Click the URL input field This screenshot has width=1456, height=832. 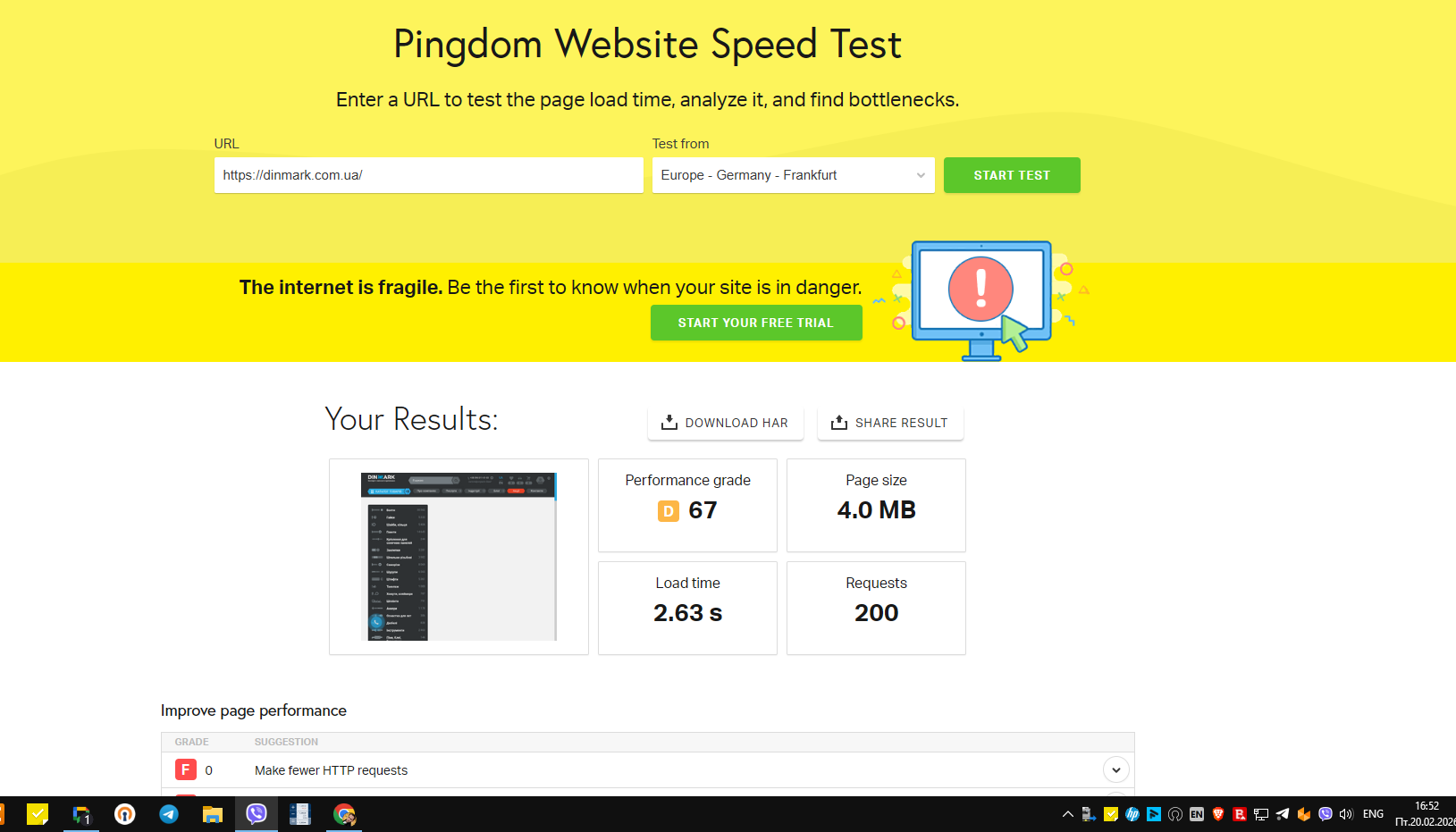coord(429,175)
